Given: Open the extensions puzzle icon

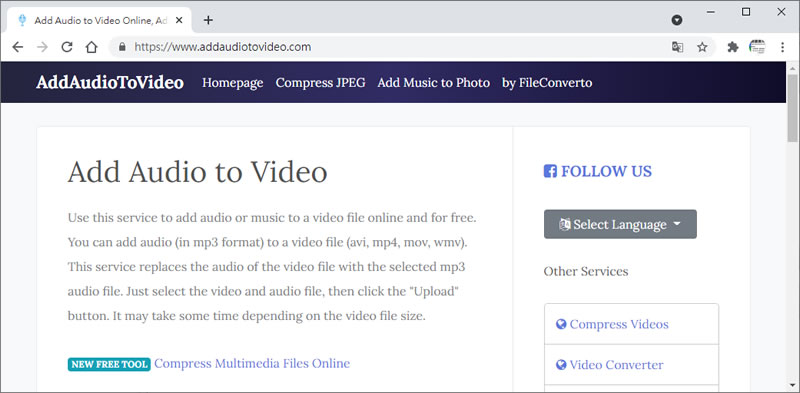Looking at the screenshot, I should 733,47.
